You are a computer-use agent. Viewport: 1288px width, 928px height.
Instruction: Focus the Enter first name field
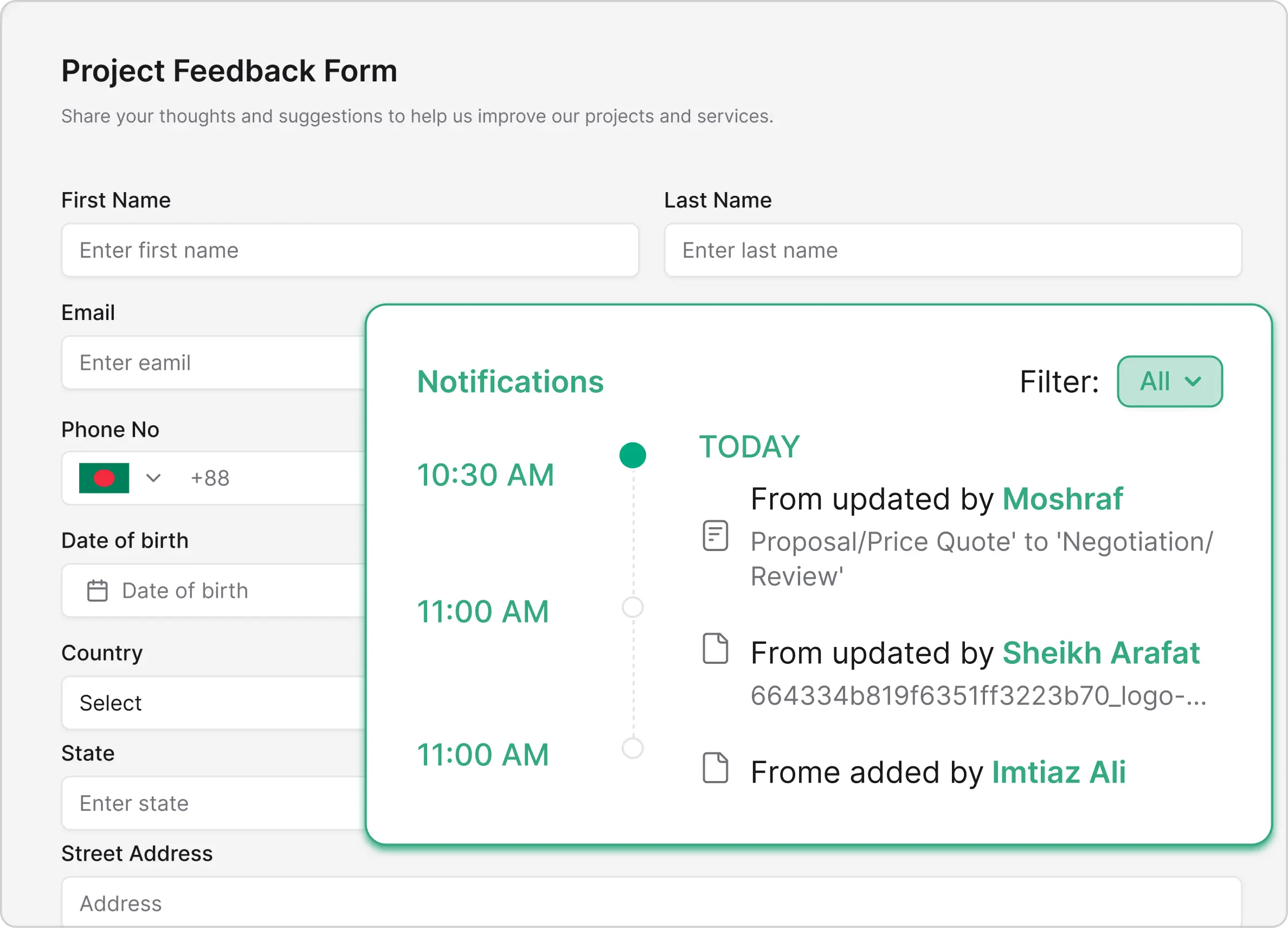click(x=350, y=250)
